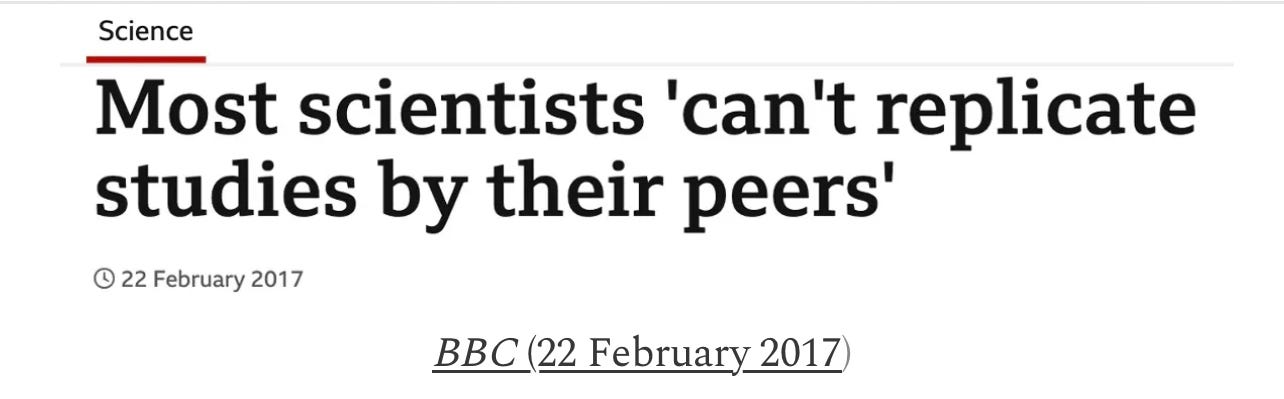Screen dimensions: 1284x399
Task: Click the grey '22 February 2017' timestamp
Action: click(212, 278)
